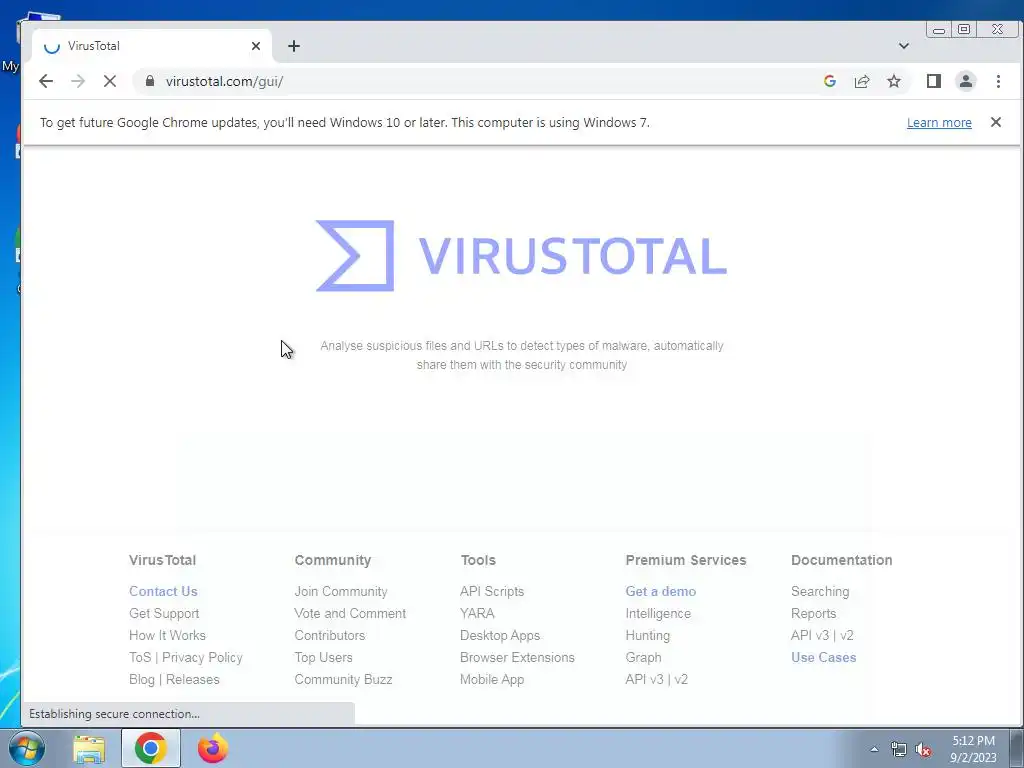The height and width of the screenshot is (768, 1024).
Task: Expand the tab search chevron
Action: click(x=904, y=46)
